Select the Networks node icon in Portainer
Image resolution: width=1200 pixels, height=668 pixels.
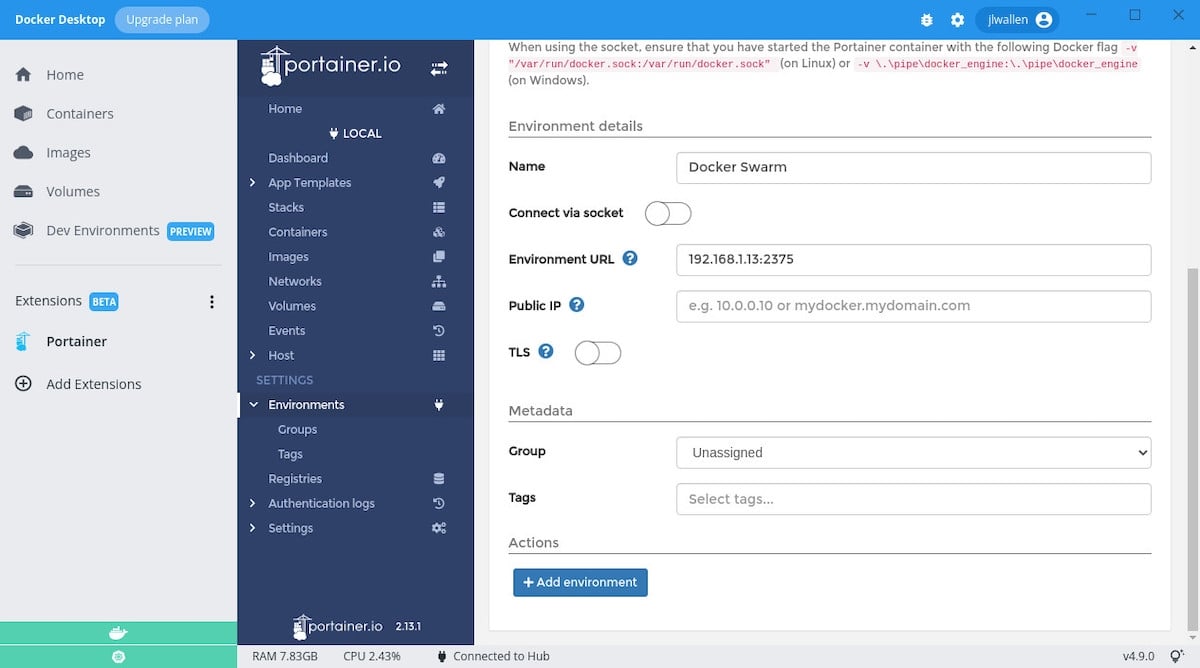pyautogui.click(x=438, y=281)
